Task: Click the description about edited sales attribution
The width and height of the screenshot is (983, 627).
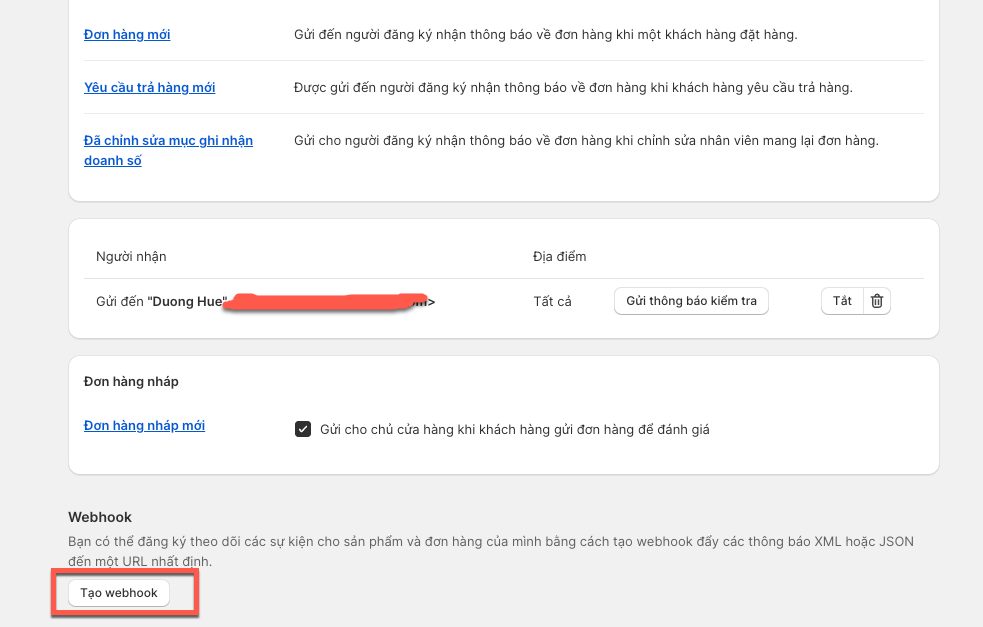Action: click(x=585, y=141)
